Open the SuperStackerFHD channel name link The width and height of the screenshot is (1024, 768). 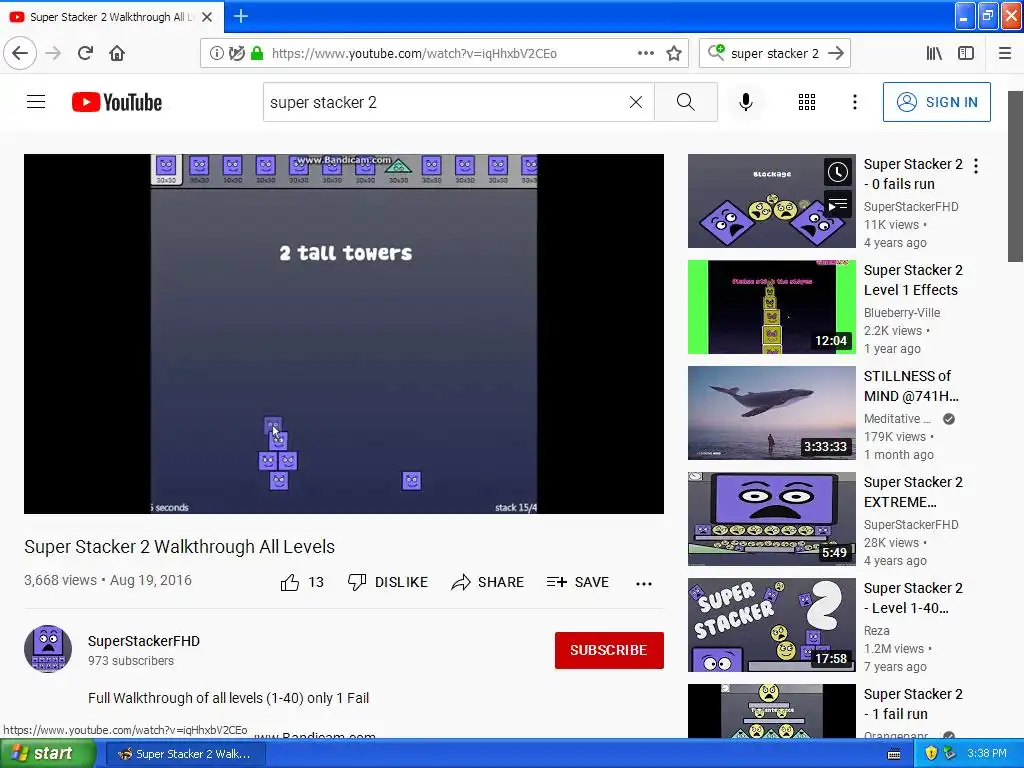click(144, 641)
